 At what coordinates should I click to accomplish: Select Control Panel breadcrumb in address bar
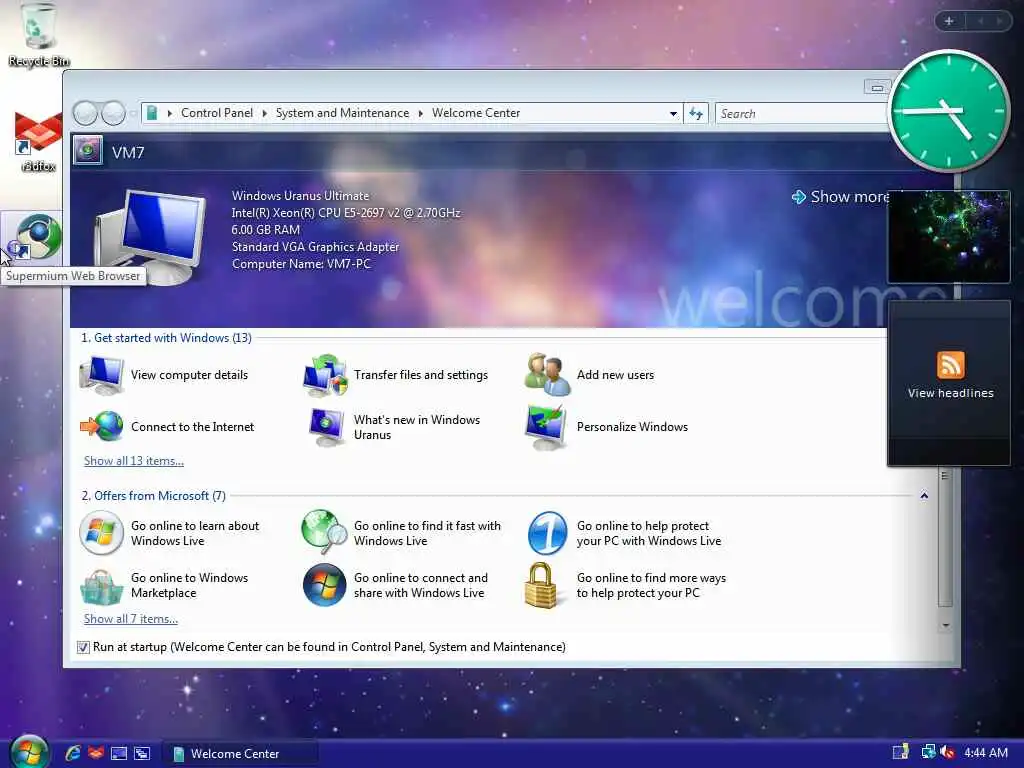click(x=217, y=113)
